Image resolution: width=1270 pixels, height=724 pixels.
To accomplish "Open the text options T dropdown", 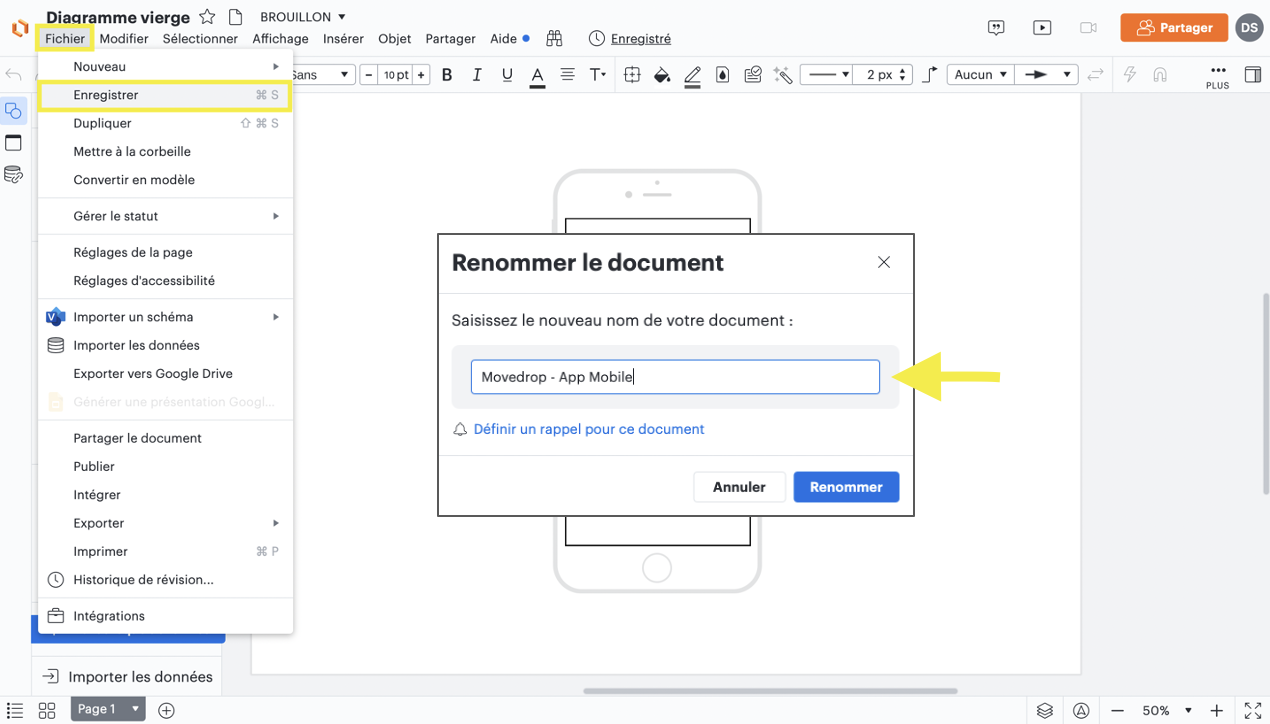I will 598,75.
